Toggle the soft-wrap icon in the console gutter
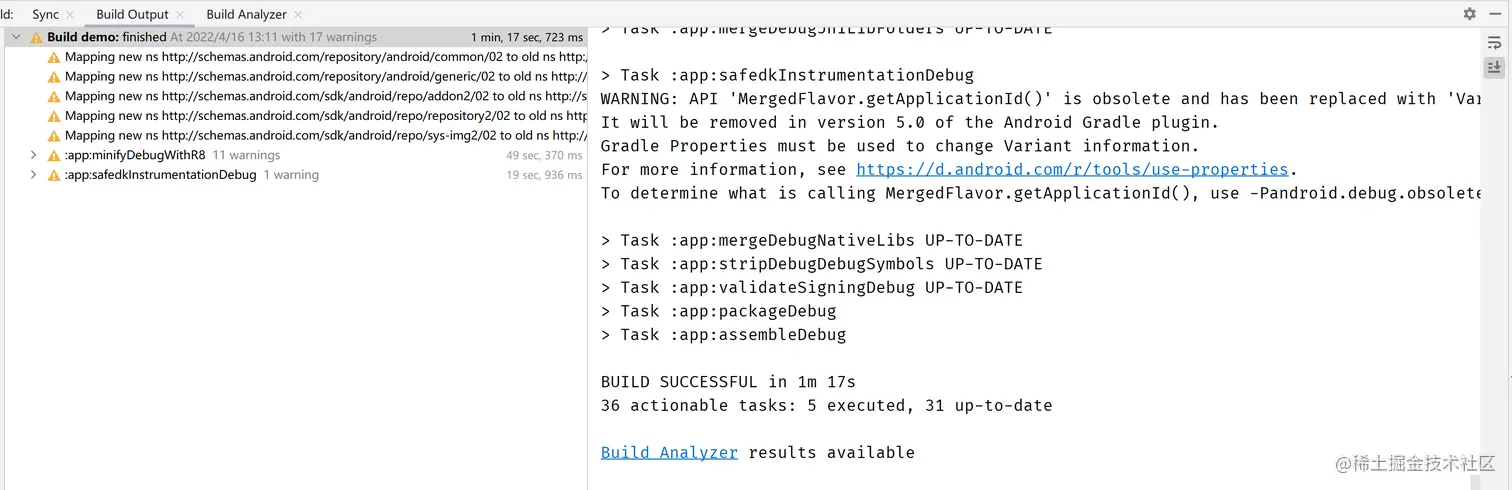Screen dimensions: 1512x490 click(1494, 42)
